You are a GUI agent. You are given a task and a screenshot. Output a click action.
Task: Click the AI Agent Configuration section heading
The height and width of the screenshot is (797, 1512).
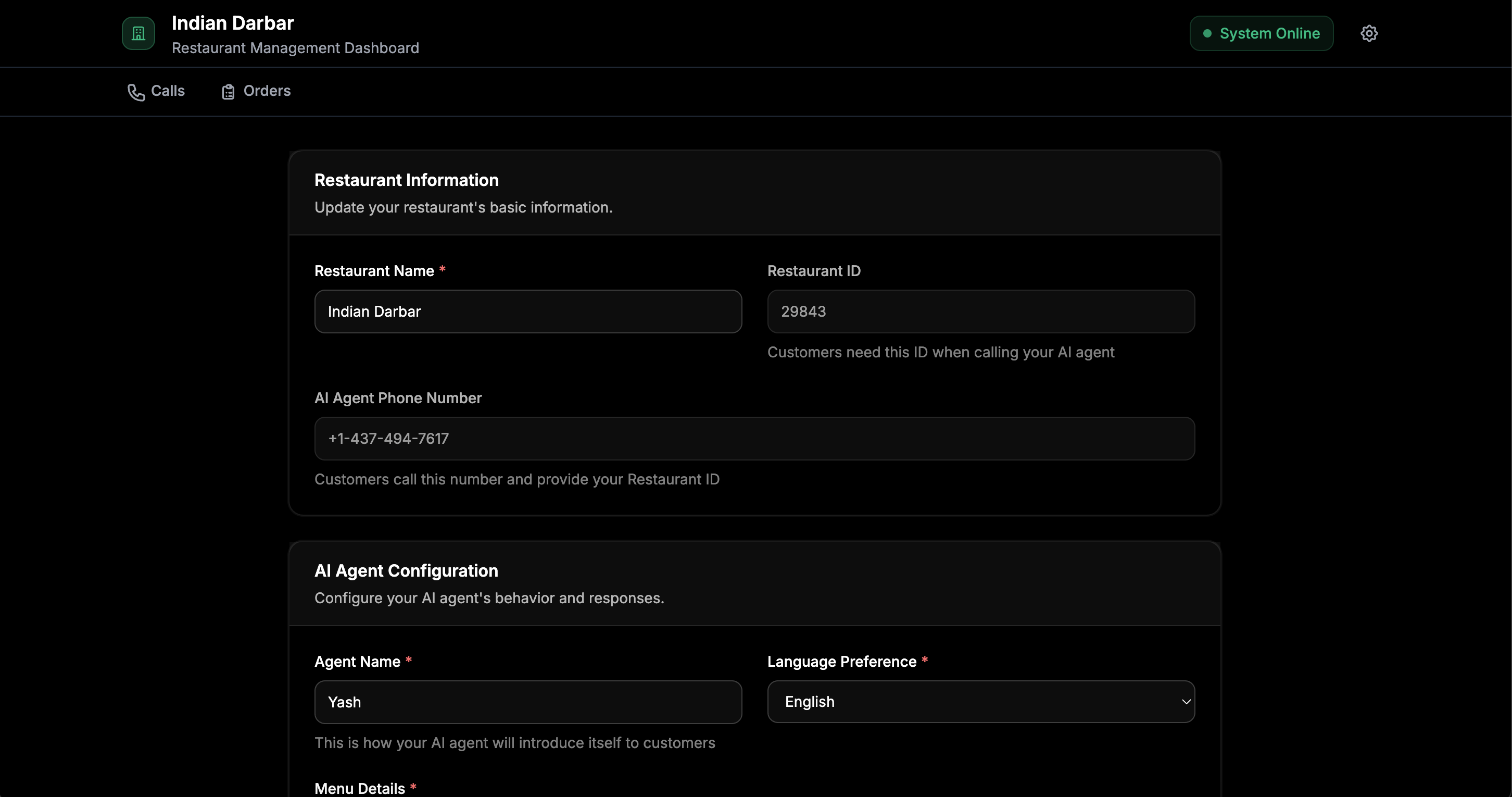tap(406, 571)
